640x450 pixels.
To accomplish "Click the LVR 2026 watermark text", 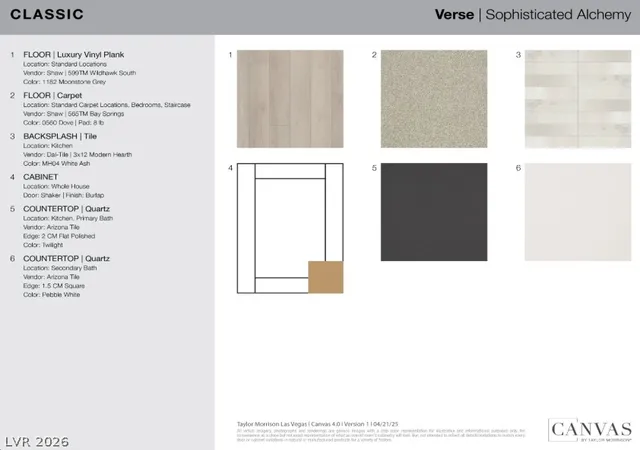I will [37, 442].
